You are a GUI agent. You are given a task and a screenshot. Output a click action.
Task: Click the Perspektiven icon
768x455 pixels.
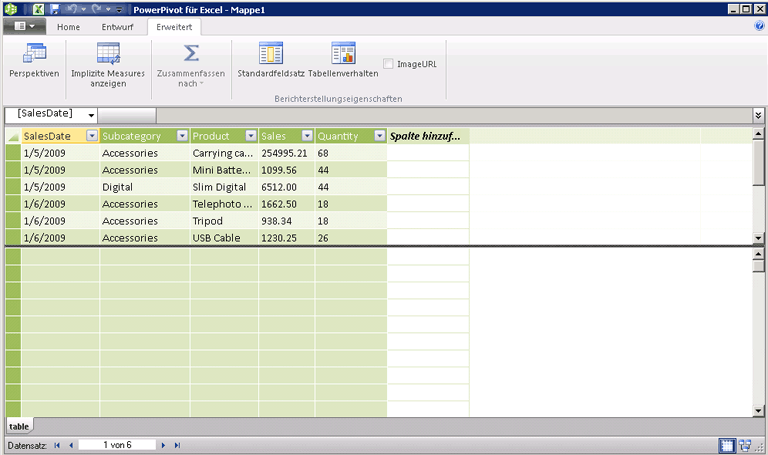pos(34,53)
